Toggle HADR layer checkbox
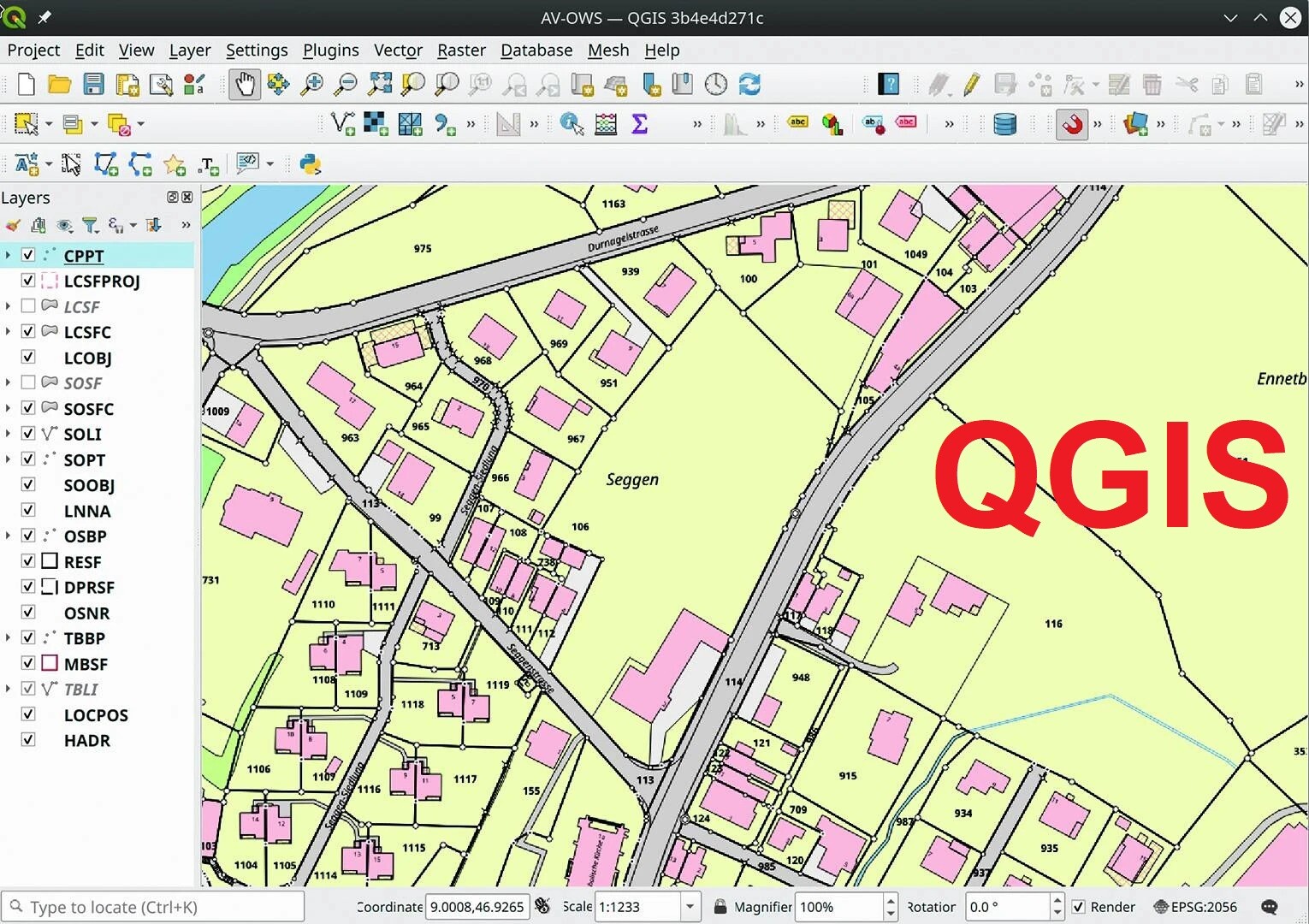Image resolution: width=1309 pixels, height=924 pixels. (28, 740)
